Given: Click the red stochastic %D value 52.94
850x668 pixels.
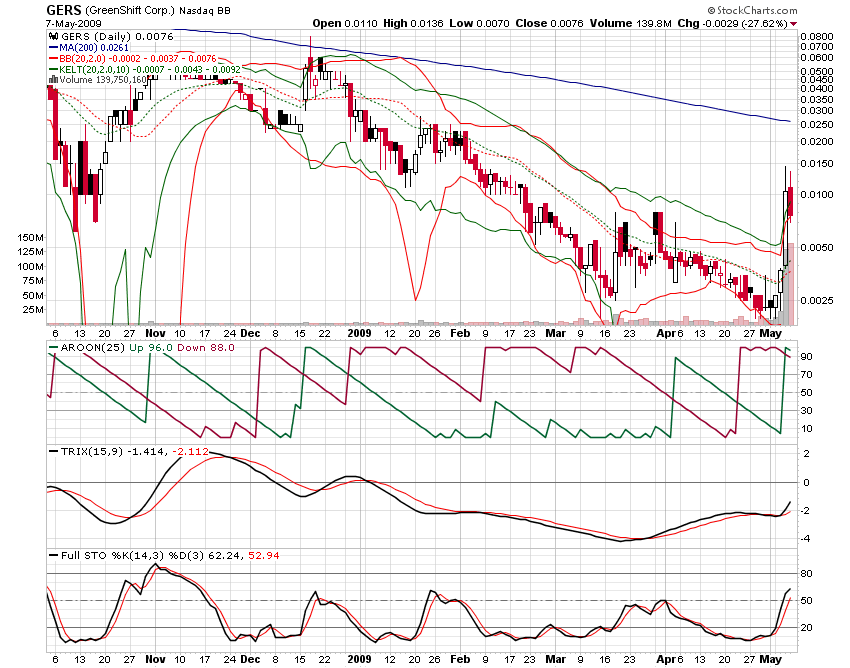Looking at the screenshot, I should [x=264, y=555].
